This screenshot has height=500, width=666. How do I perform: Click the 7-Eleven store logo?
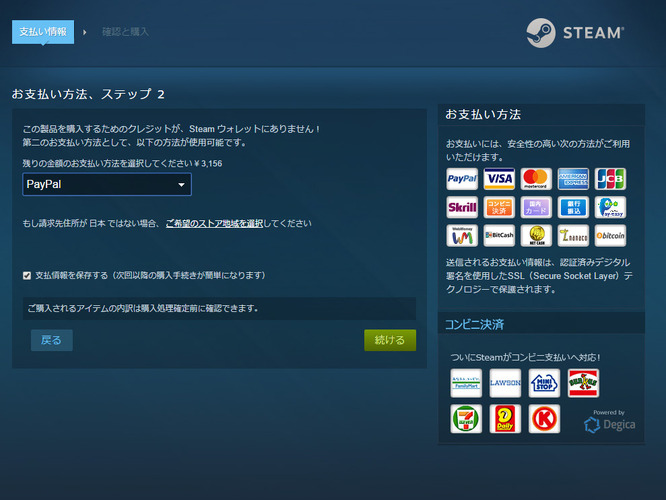(466, 419)
